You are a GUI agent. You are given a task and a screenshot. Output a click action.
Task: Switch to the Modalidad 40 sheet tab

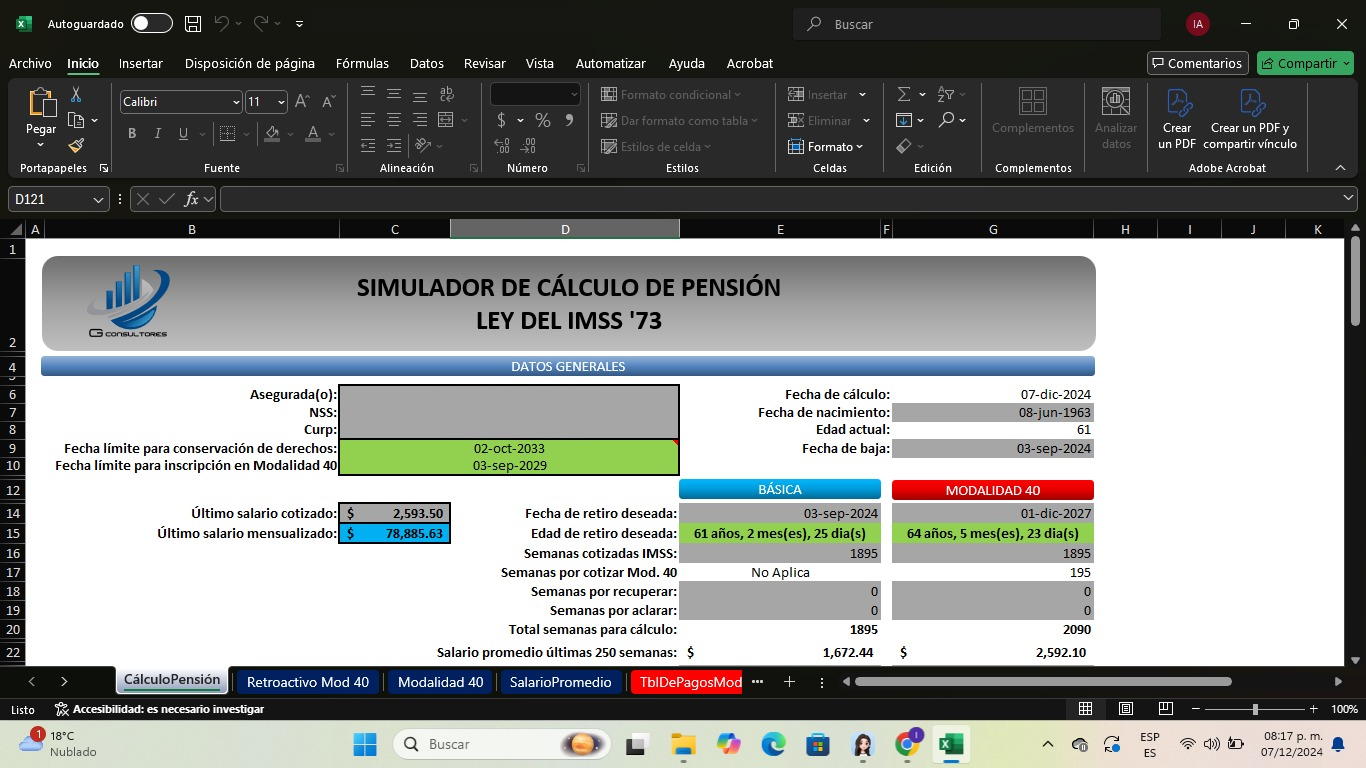click(440, 682)
